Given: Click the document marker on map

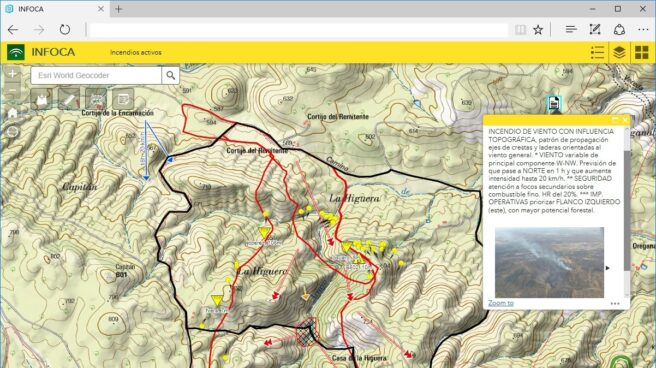Looking at the screenshot, I should (554, 103).
